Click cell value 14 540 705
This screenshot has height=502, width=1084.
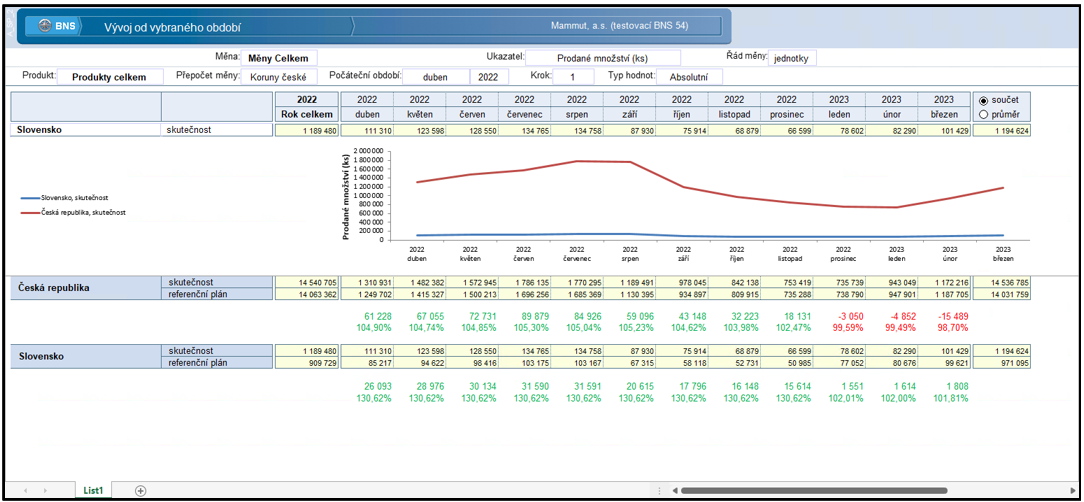click(x=306, y=282)
